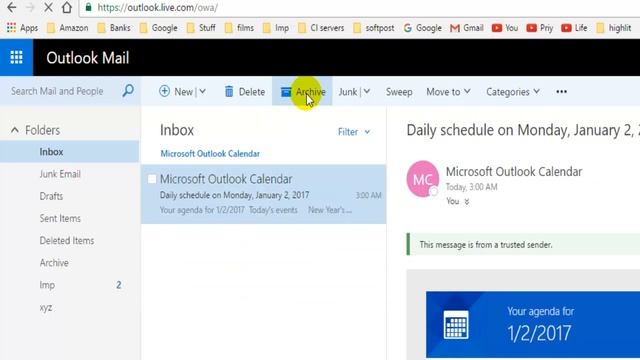Click the 1/2/2017 agenda date
The width and height of the screenshot is (640, 360).
click(x=539, y=333)
